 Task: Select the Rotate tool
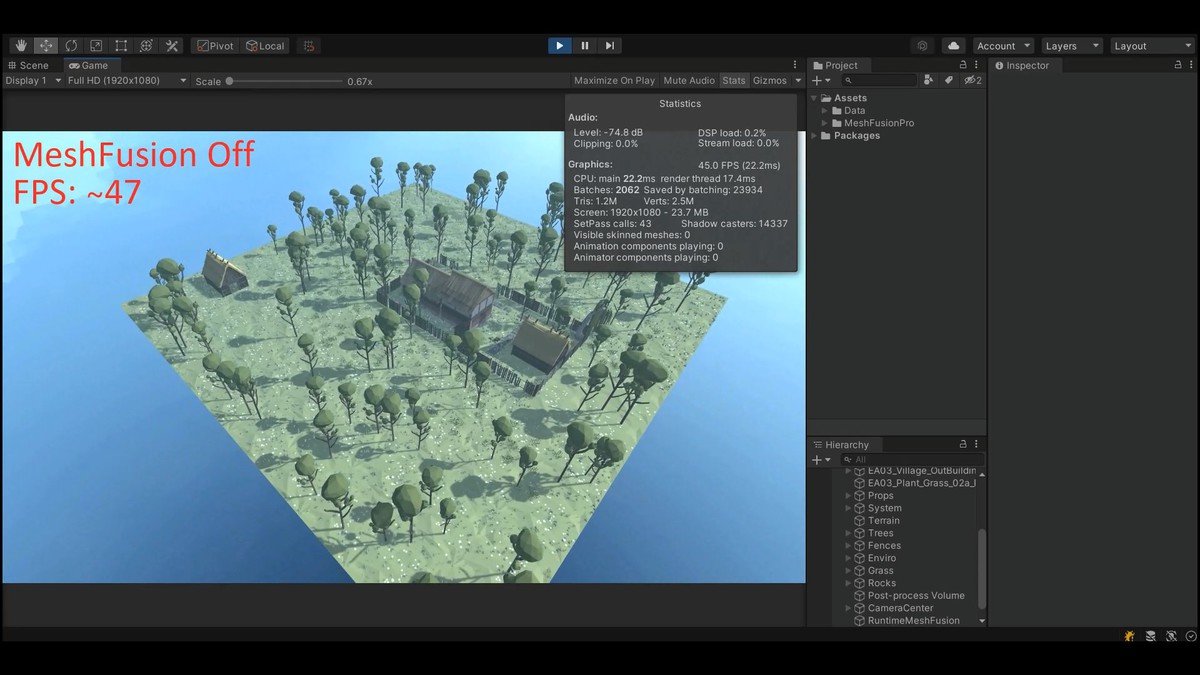pyautogui.click(x=71, y=46)
